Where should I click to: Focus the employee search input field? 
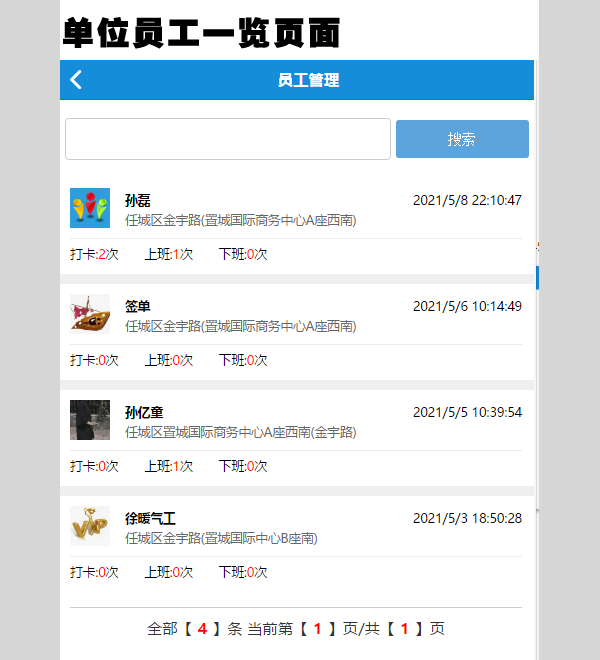click(x=227, y=139)
